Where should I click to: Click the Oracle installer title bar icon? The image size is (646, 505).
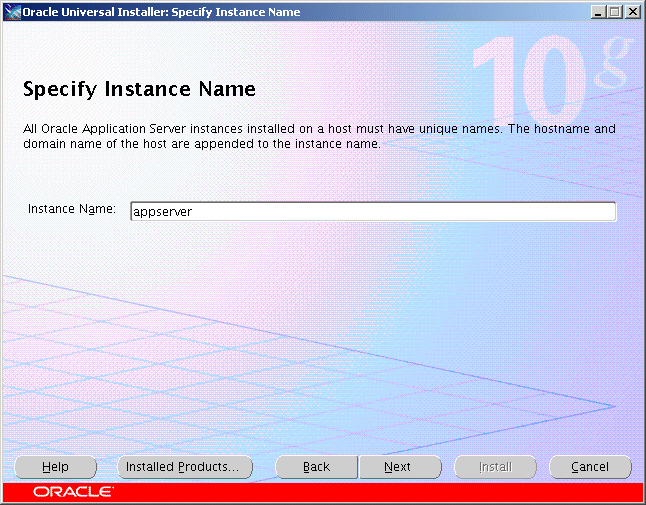tap(12, 12)
